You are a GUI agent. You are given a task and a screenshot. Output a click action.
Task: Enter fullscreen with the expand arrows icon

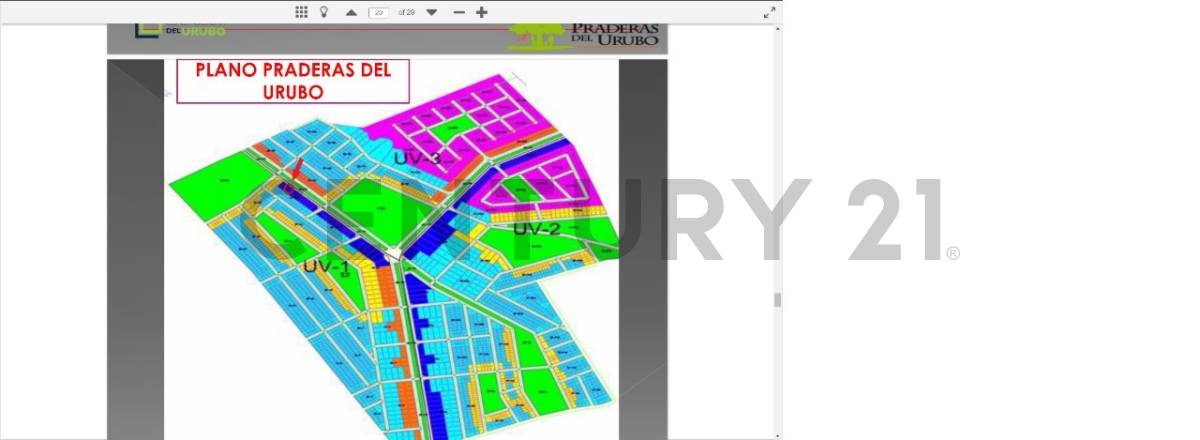769,12
